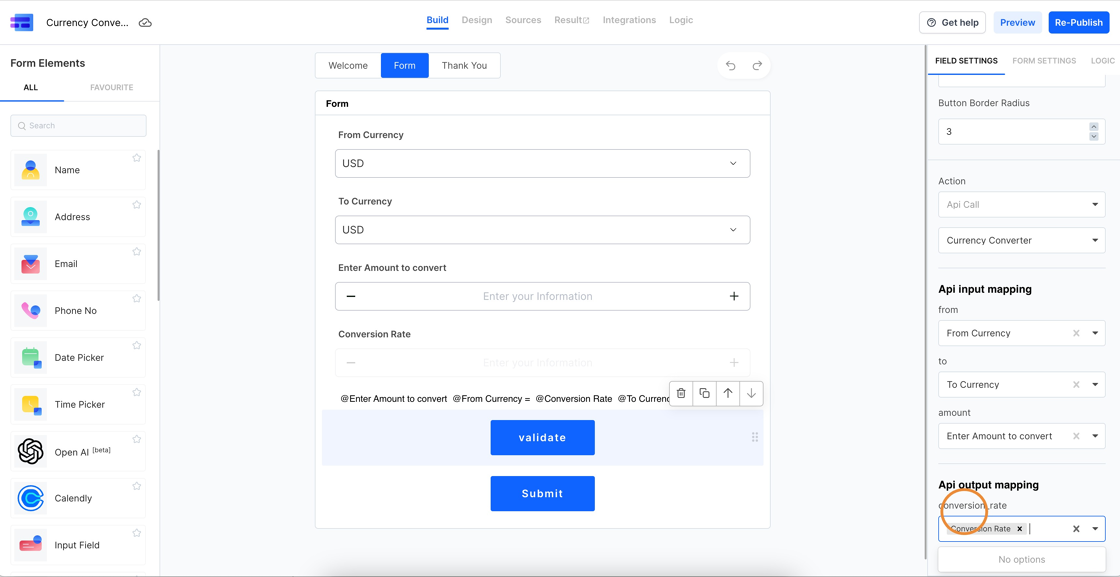Click the undo arrow icon

(x=730, y=65)
